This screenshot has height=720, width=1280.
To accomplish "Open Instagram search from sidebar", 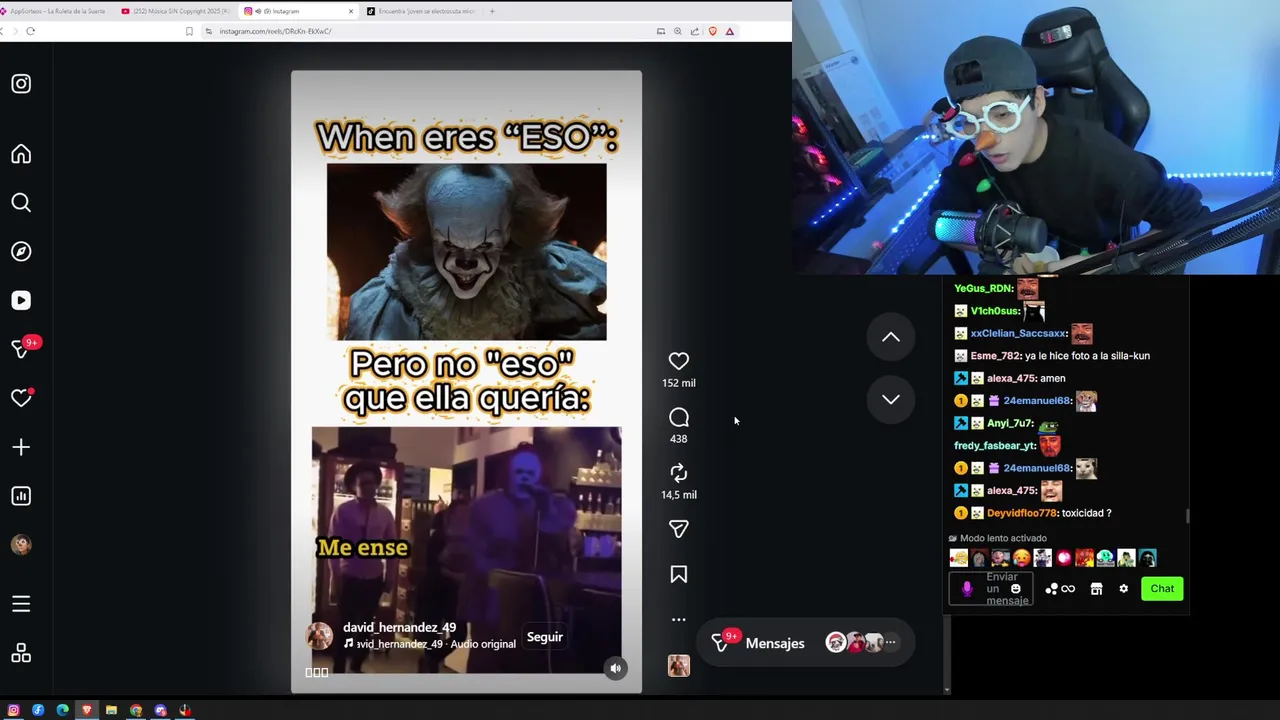I will coord(21,203).
